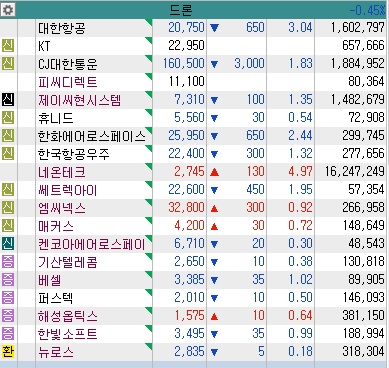389x368 pixels.
Task: Click the price 22,950 for KT
Action: click(x=186, y=45)
